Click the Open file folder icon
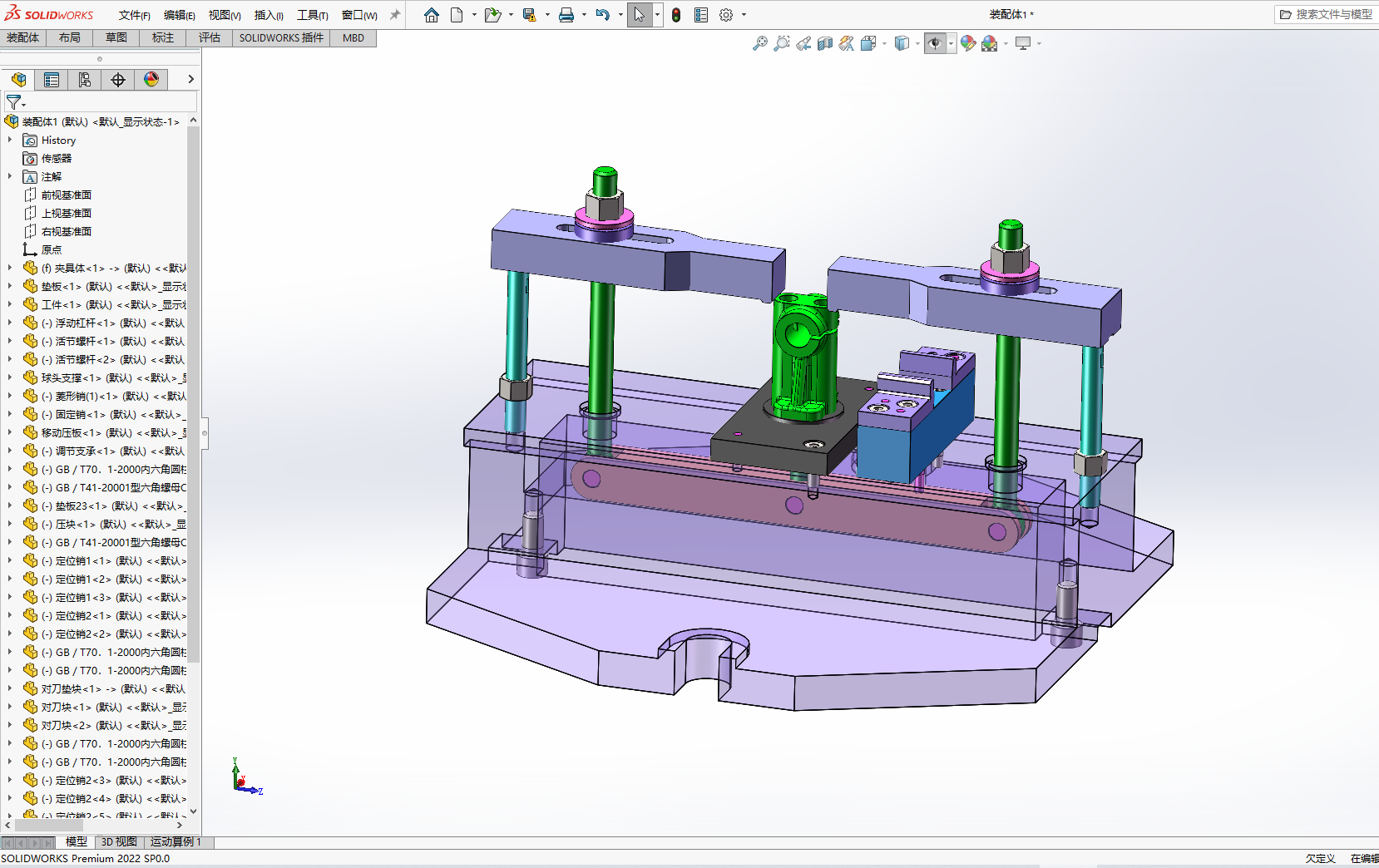The width and height of the screenshot is (1379, 868). (x=492, y=15)
